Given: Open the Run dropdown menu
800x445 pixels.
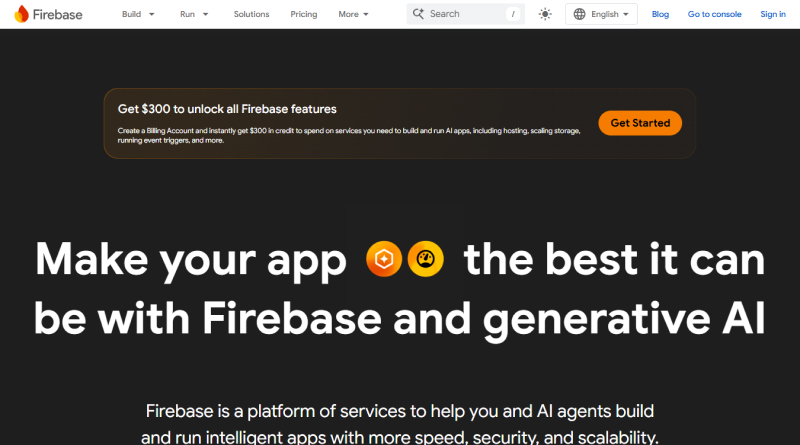Looking at the screenshot, I should (194, 14).
